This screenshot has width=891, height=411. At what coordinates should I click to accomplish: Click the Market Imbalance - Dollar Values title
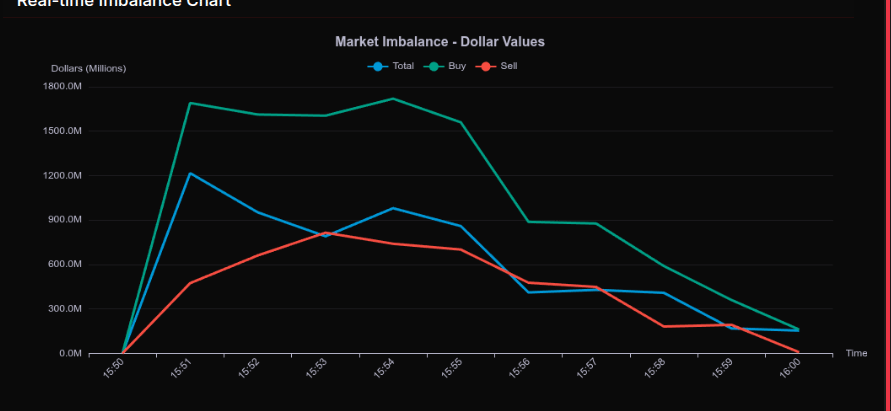[439, 42]
